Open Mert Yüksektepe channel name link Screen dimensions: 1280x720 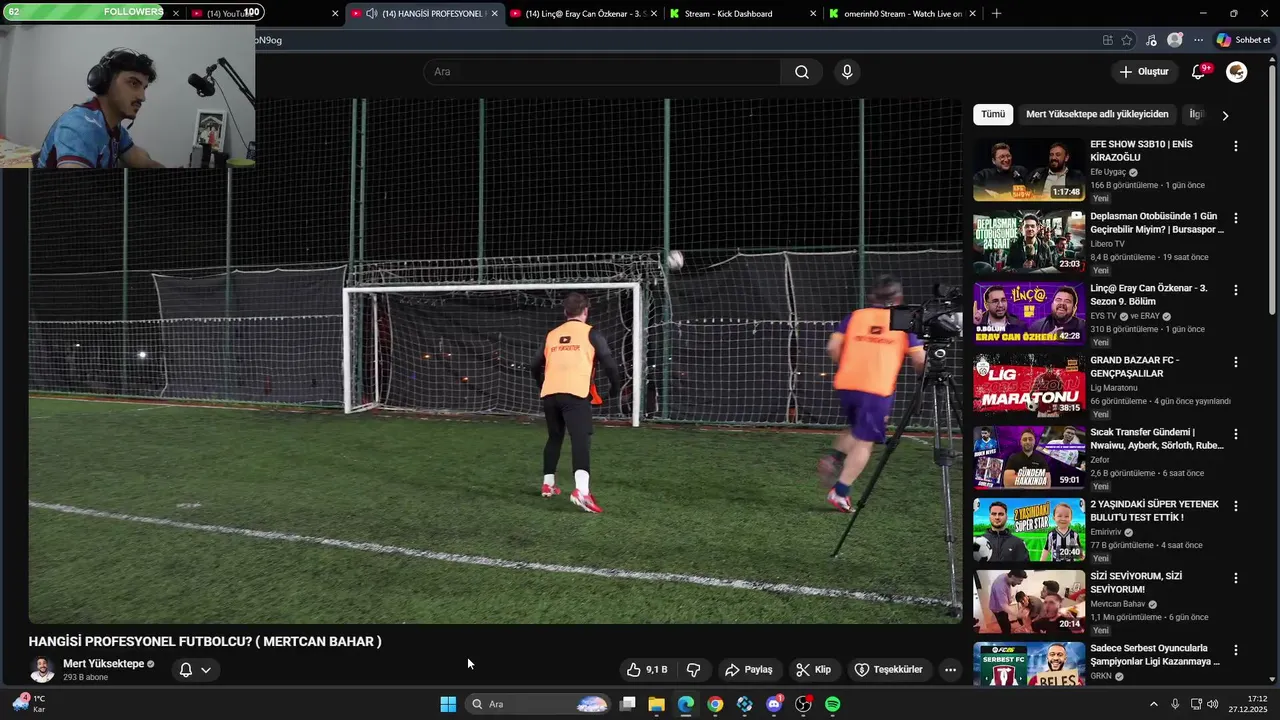click(x=104, y=664)
